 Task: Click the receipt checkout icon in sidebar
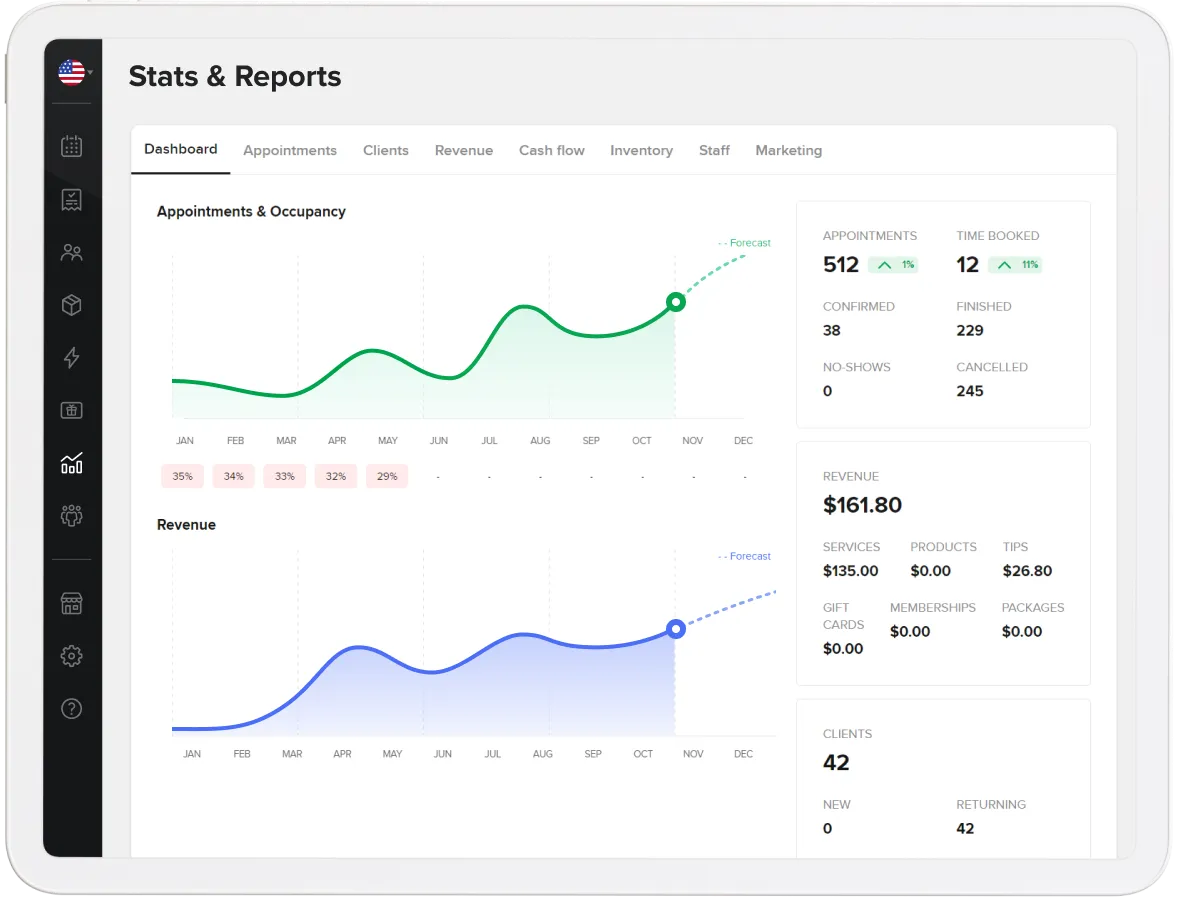click(72, 200)
